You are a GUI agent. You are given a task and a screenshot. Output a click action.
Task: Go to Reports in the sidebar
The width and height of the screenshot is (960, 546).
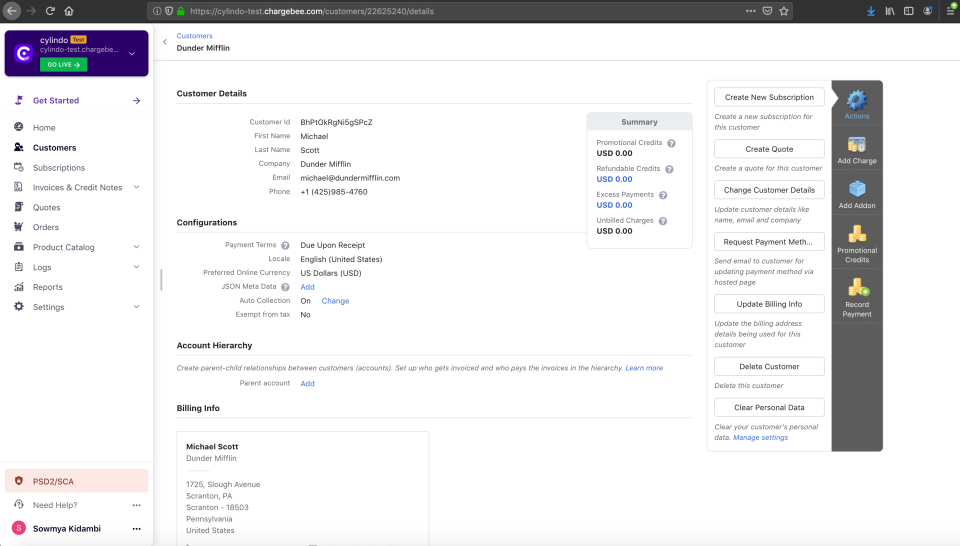tap(47, 287)
